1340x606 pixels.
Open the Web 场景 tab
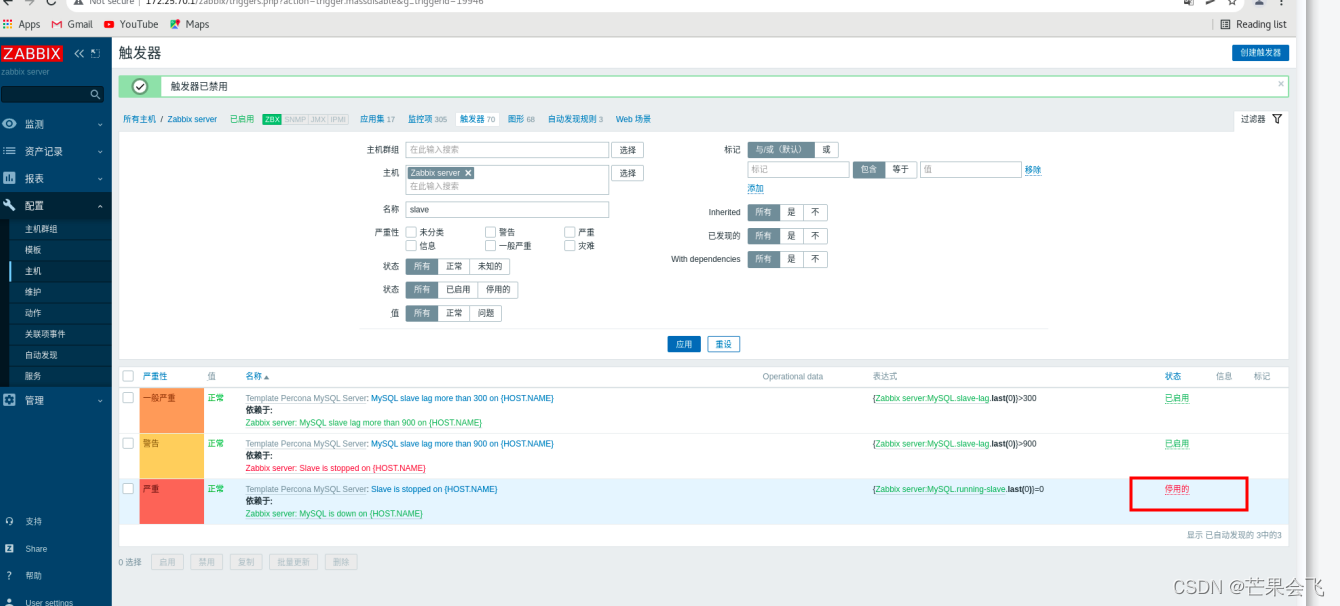click(633, 119)
